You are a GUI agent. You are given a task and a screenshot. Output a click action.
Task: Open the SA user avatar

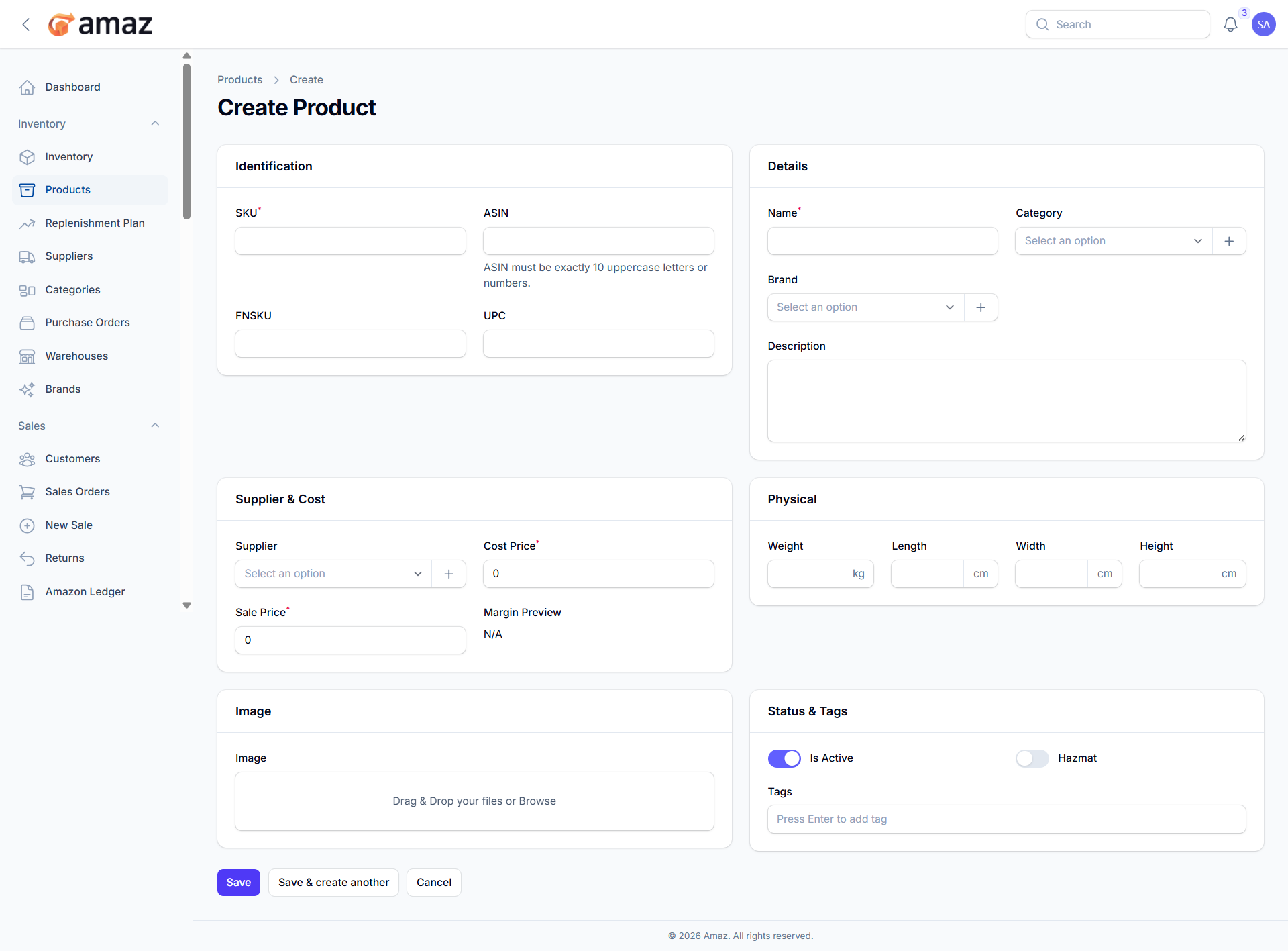tap(1264, 25)
